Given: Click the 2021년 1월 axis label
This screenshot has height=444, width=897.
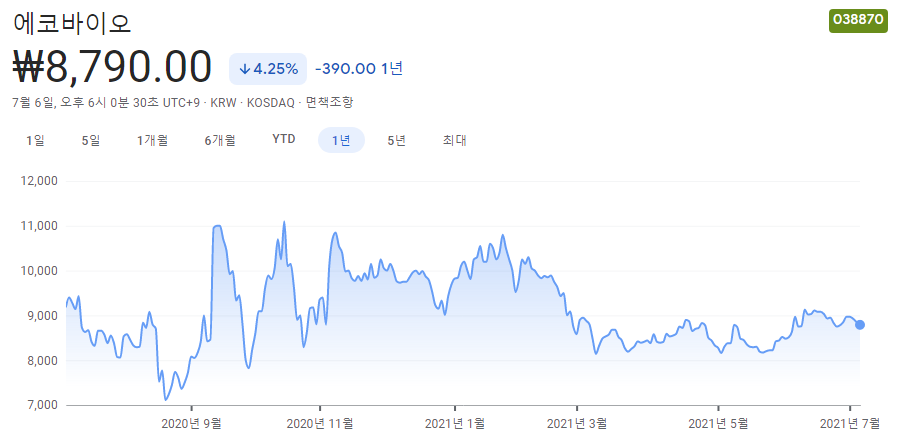Looking at the screenshot, I should tap(455, 424).
